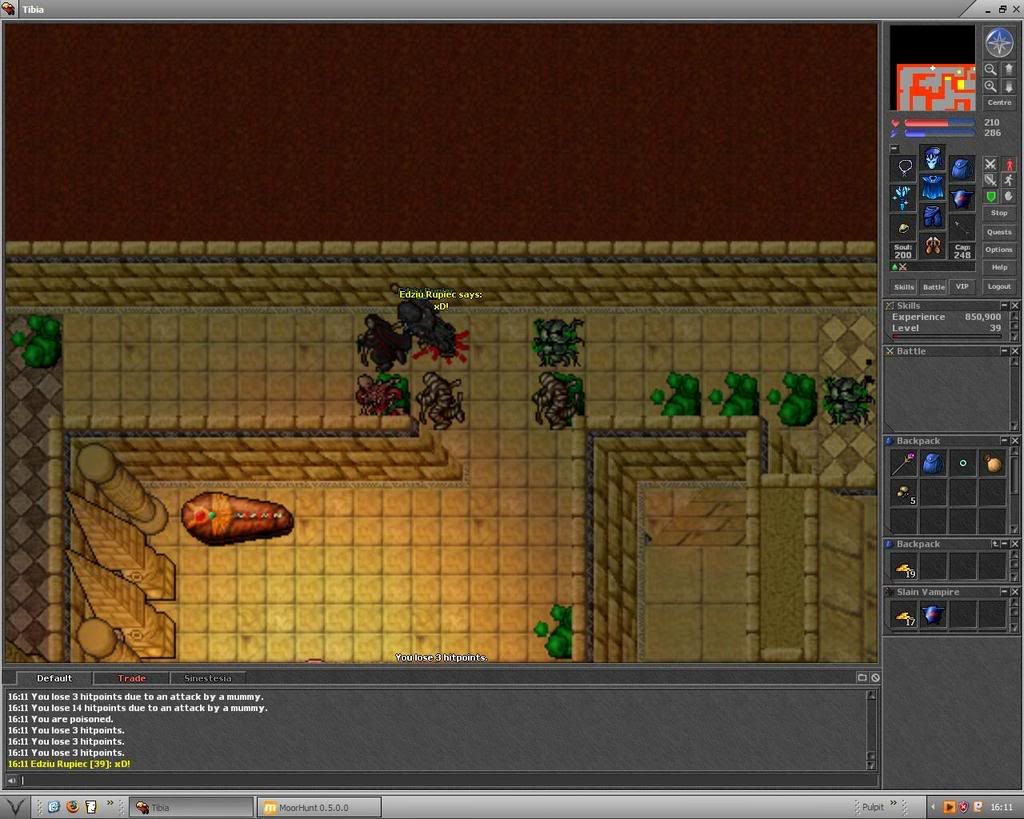Zoom in the minimap
This screenshot has height=819, width=1024.
coord(991,86)
